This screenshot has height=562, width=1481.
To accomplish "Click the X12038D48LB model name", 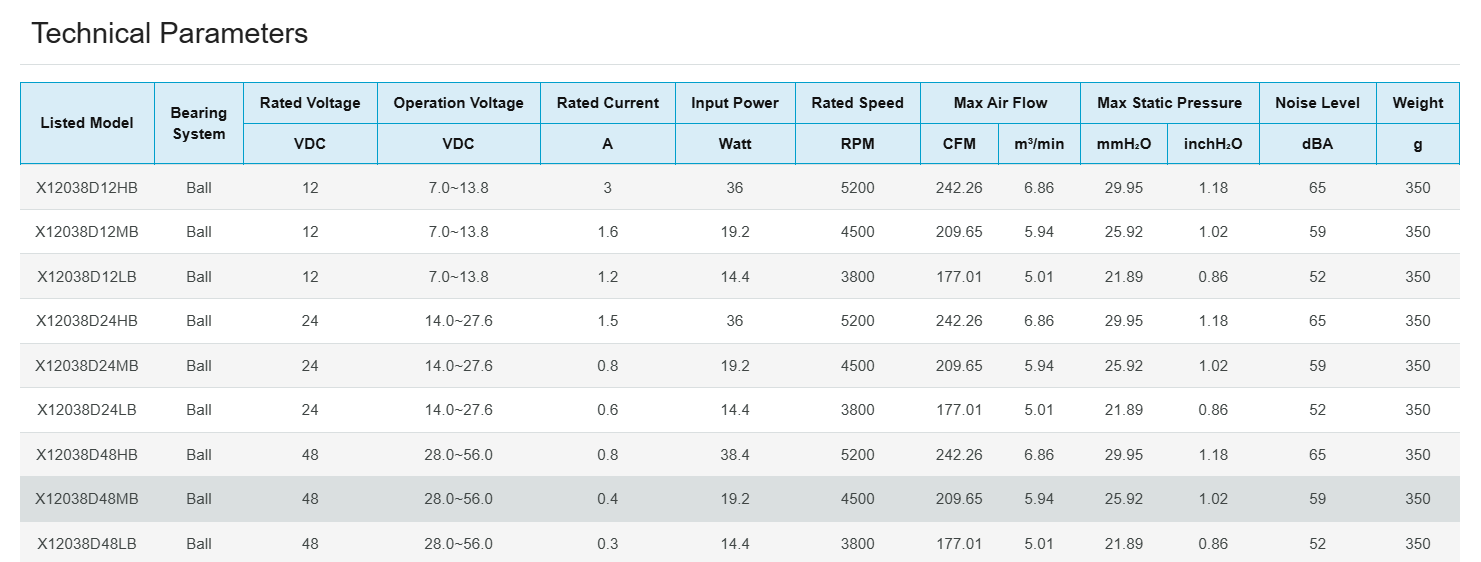I will pos(87,544).
